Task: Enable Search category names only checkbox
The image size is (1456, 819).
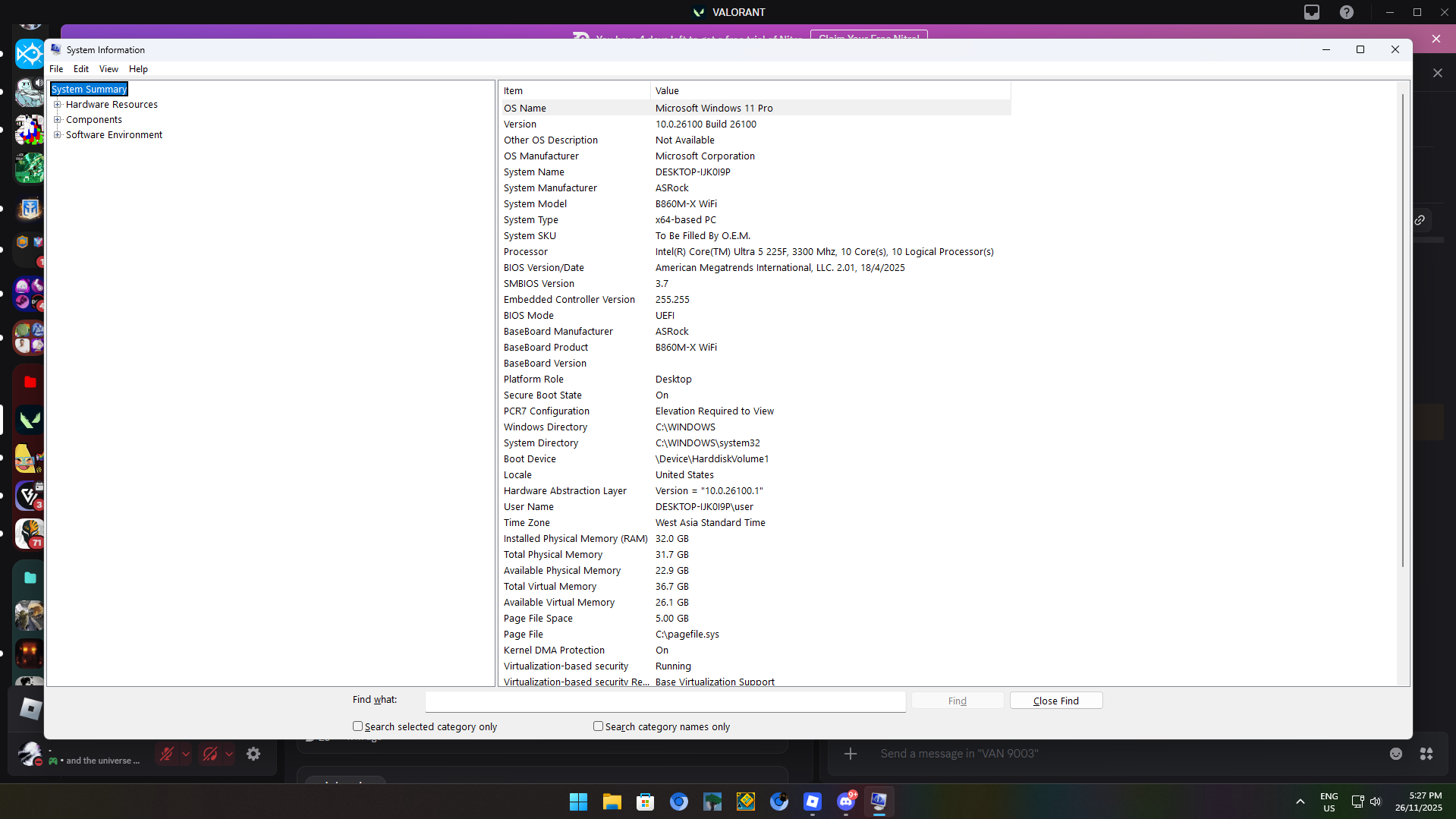Action: 598,726
